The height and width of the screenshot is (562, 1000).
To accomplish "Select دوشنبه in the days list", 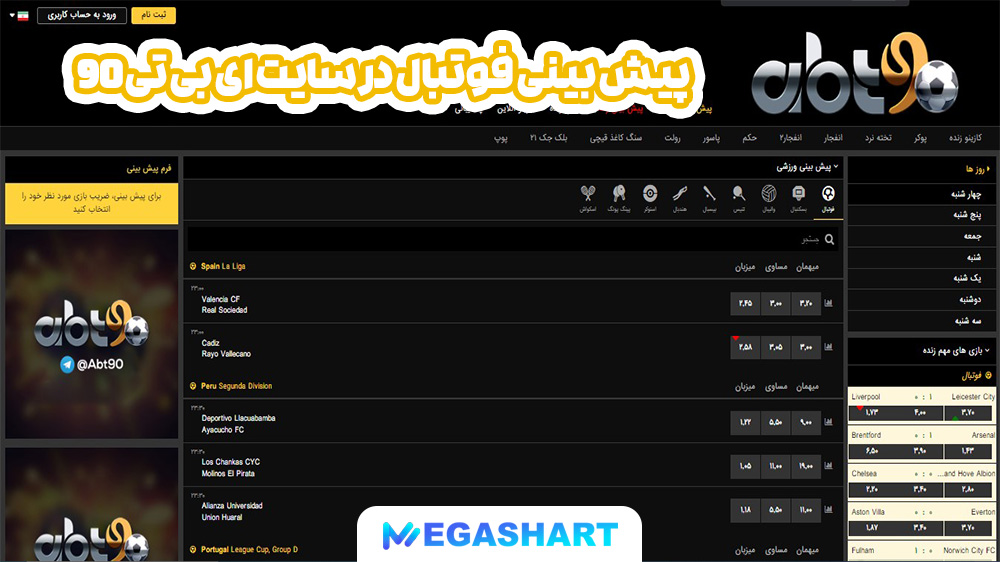I will (921, 299).
